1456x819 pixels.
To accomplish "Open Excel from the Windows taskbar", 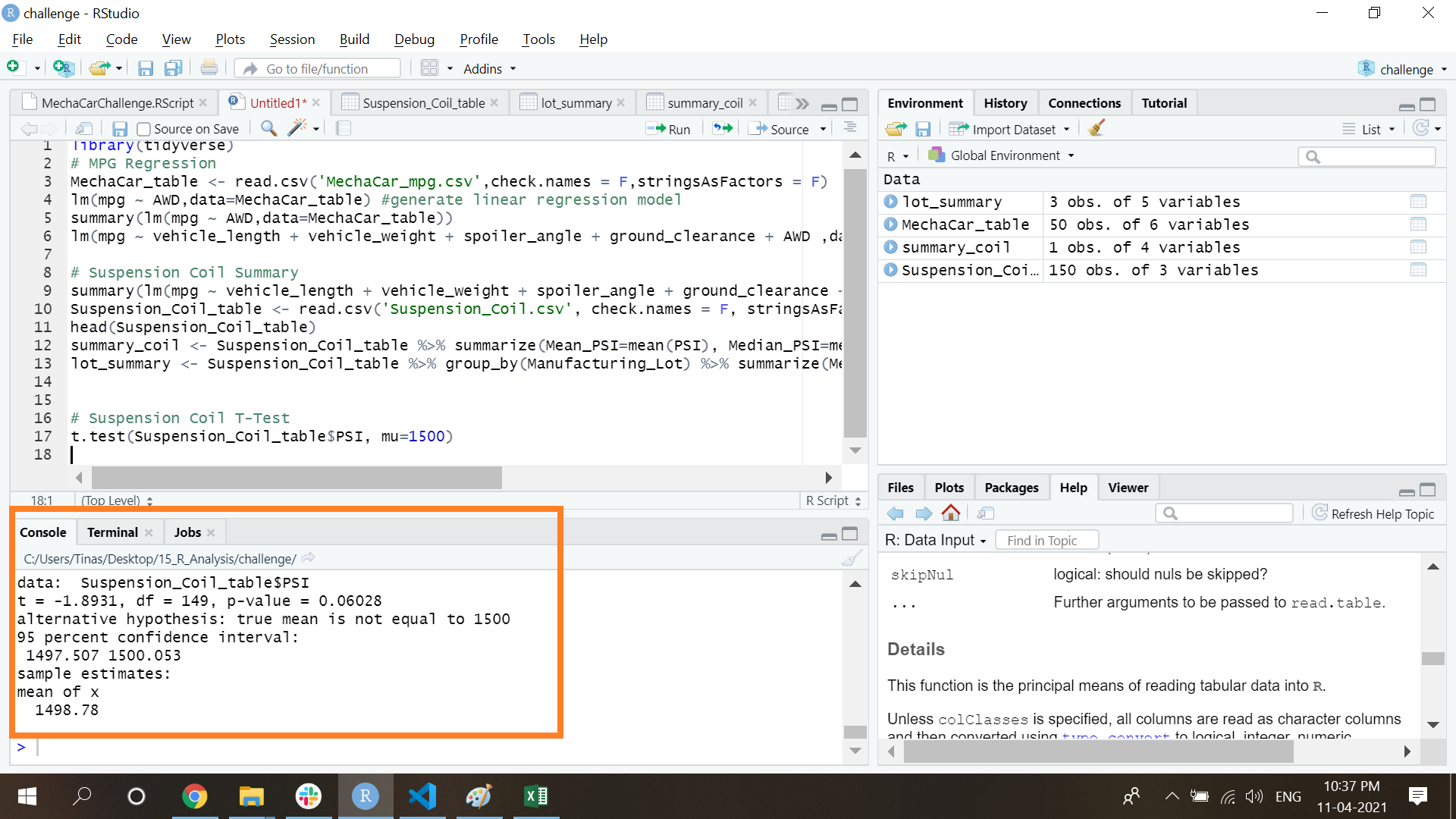I will pyautogui.click(x=536, y=796).
